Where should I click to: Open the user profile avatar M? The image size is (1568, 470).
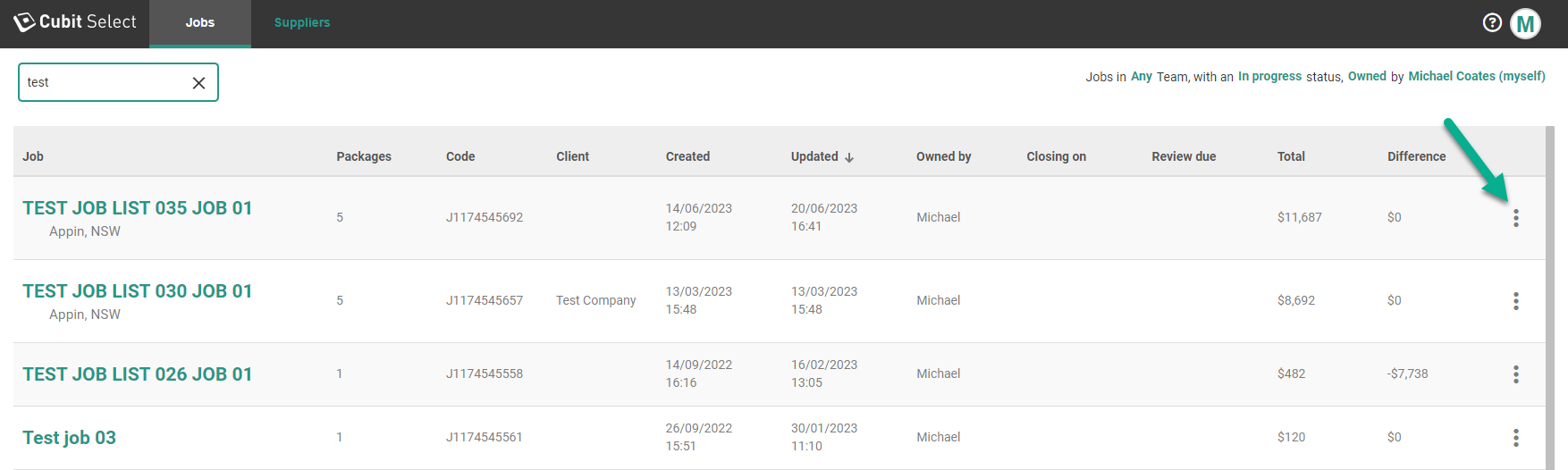click(x=1525, y=24)
